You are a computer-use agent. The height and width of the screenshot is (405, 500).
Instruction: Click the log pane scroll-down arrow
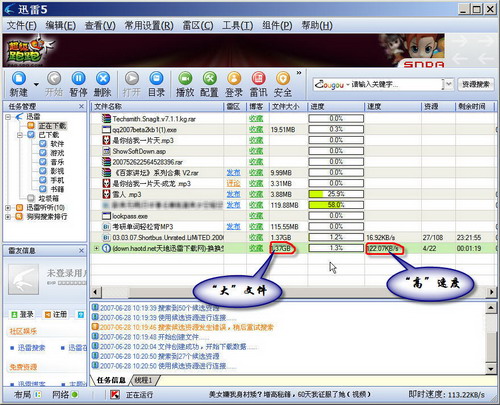pyautogui.click(x=491, y=369)
